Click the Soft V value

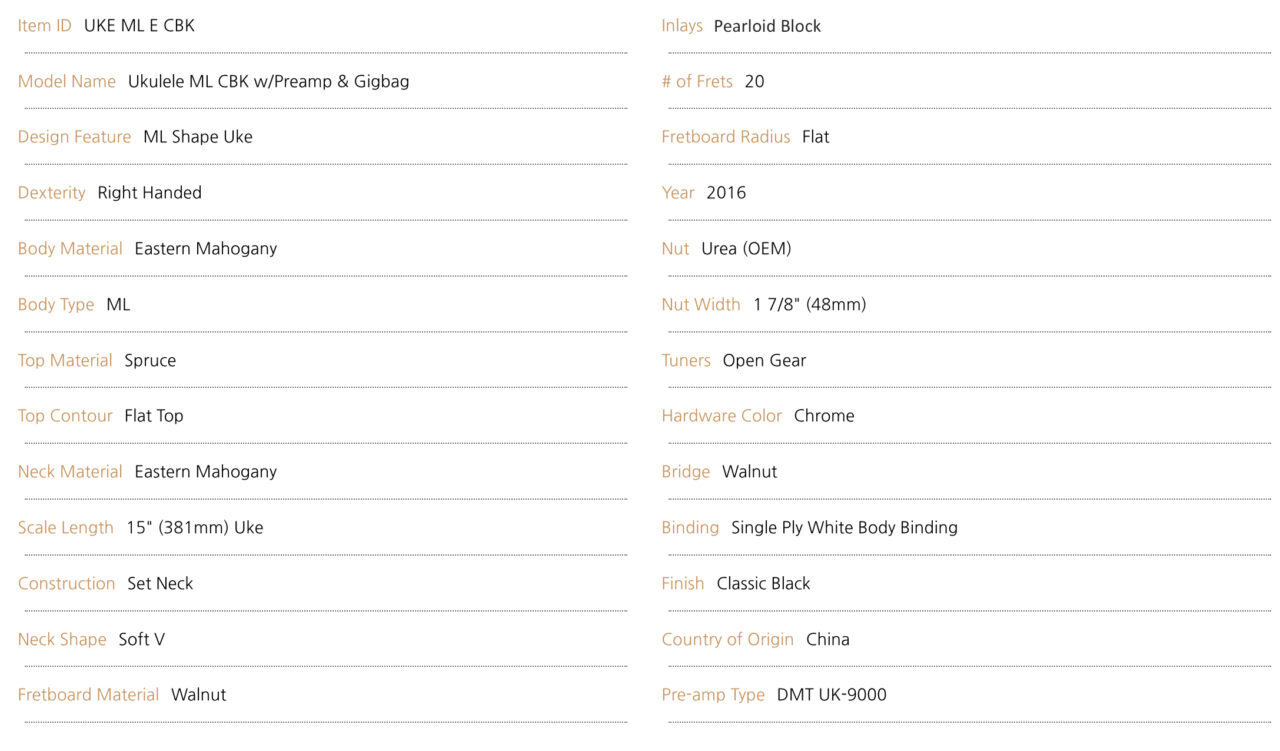(x=142, y=640)
